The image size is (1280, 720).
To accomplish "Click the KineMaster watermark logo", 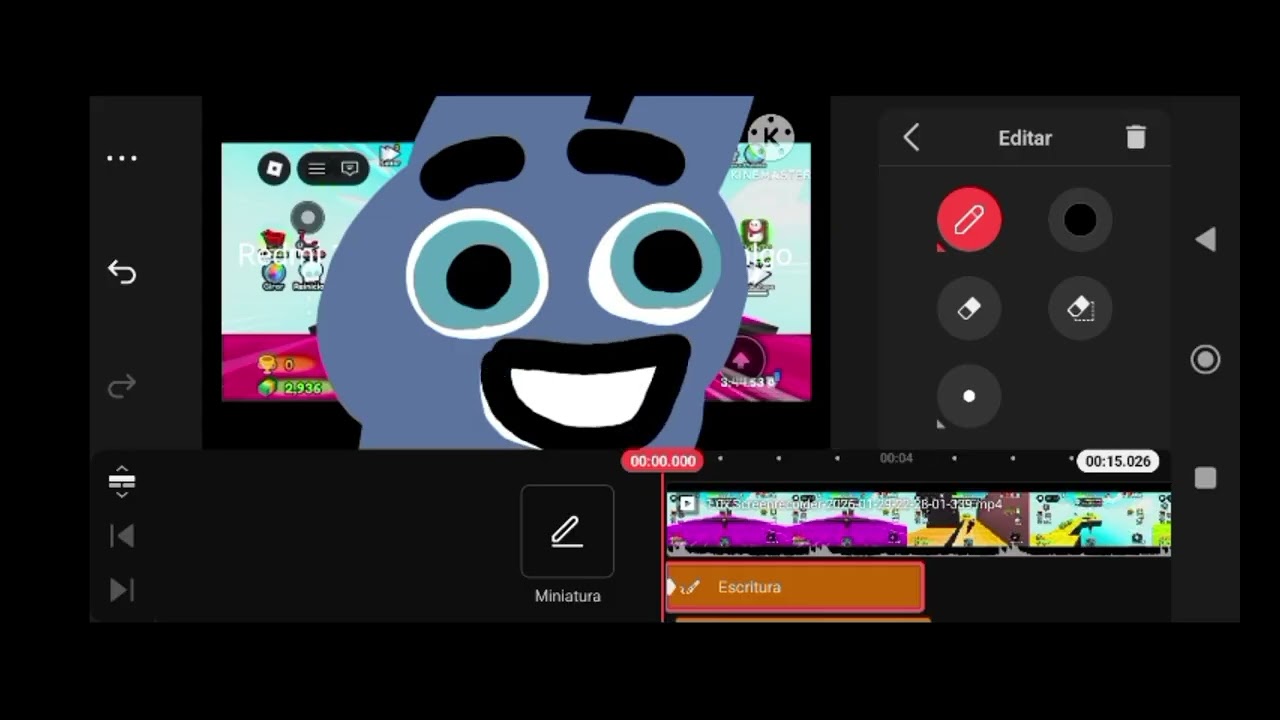I will coord(770,137).
